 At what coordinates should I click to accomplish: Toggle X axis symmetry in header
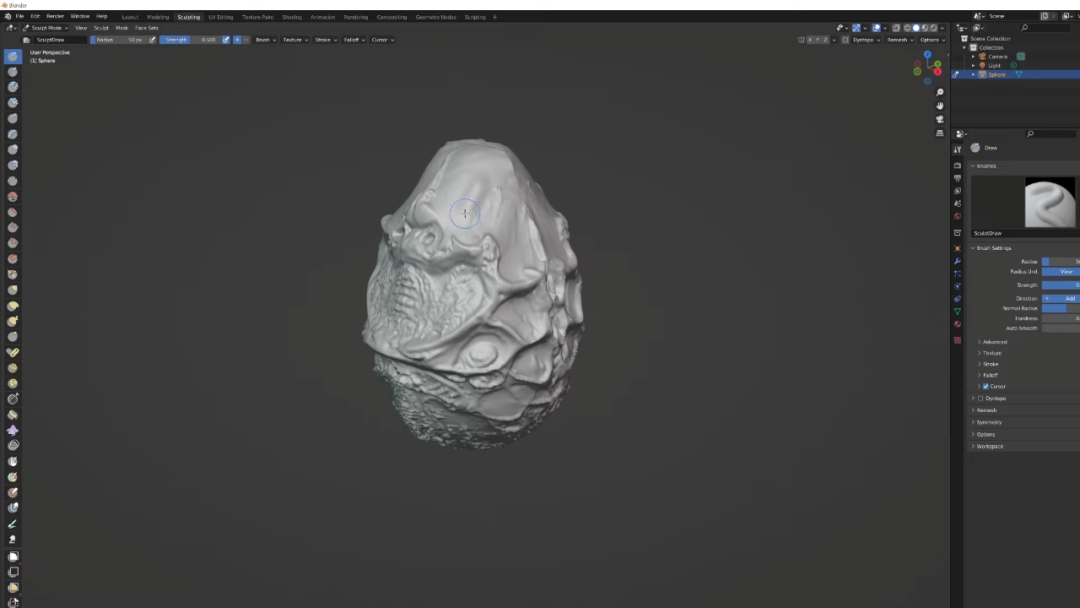coord(810,40)
